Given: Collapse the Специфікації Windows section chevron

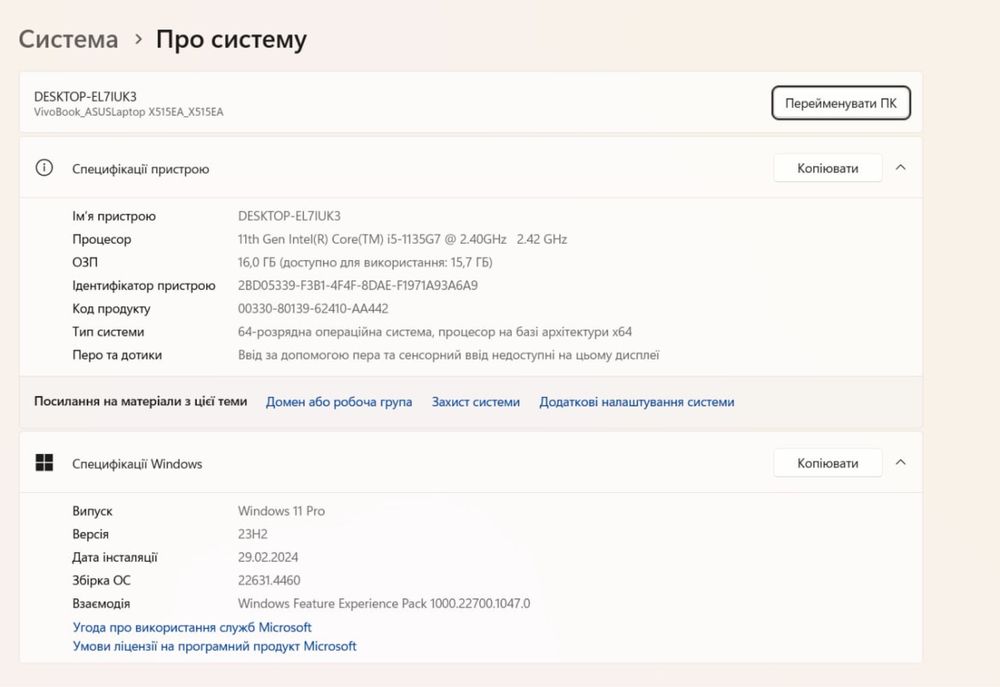Looking at the screenshot, I should pos(901,462).
